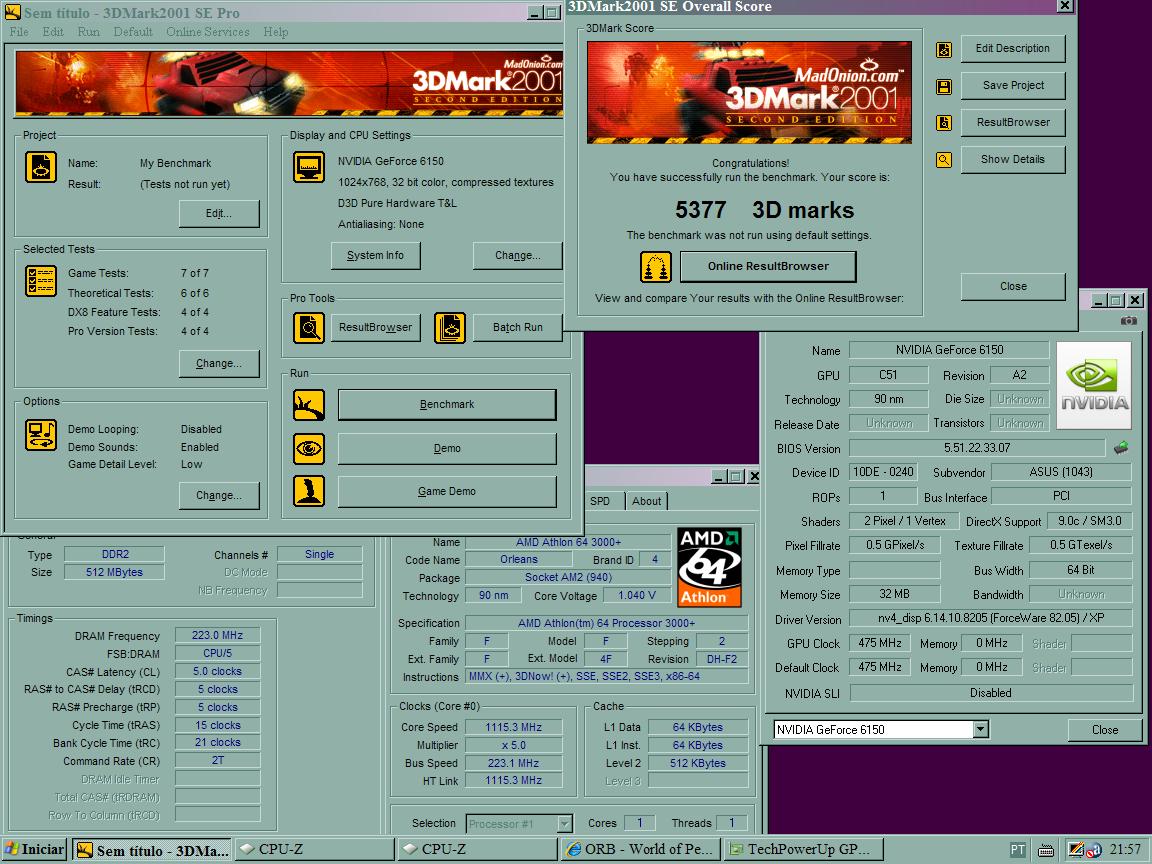Click the Core Speed value 1115.3 MHz

pos(514,727)
